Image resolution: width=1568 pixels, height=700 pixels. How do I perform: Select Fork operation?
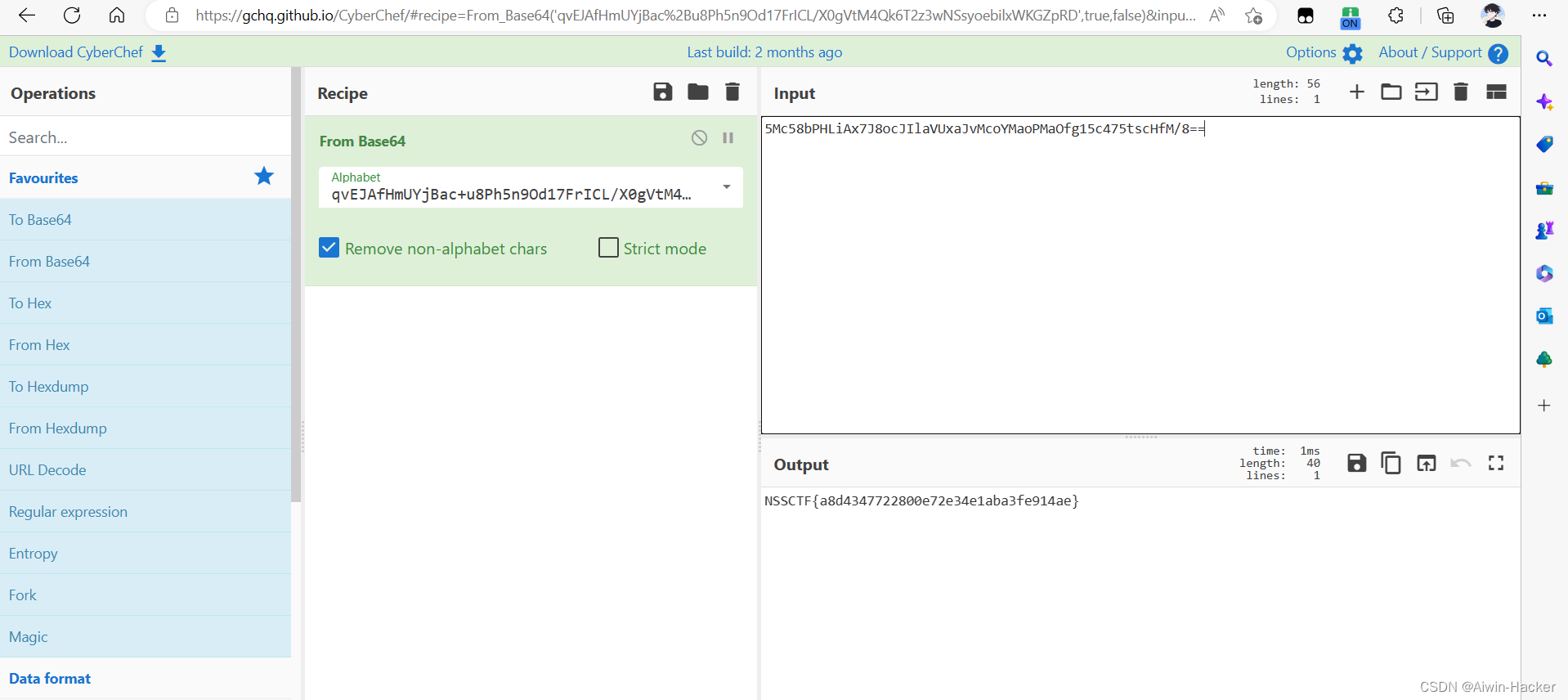[146, 595]
